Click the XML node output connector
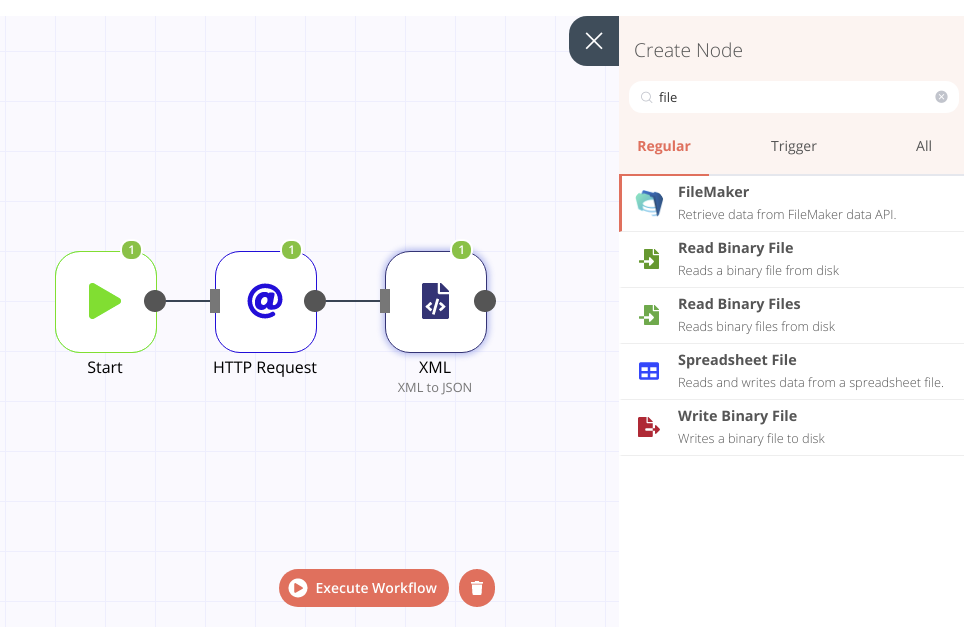 pos(485,301)
